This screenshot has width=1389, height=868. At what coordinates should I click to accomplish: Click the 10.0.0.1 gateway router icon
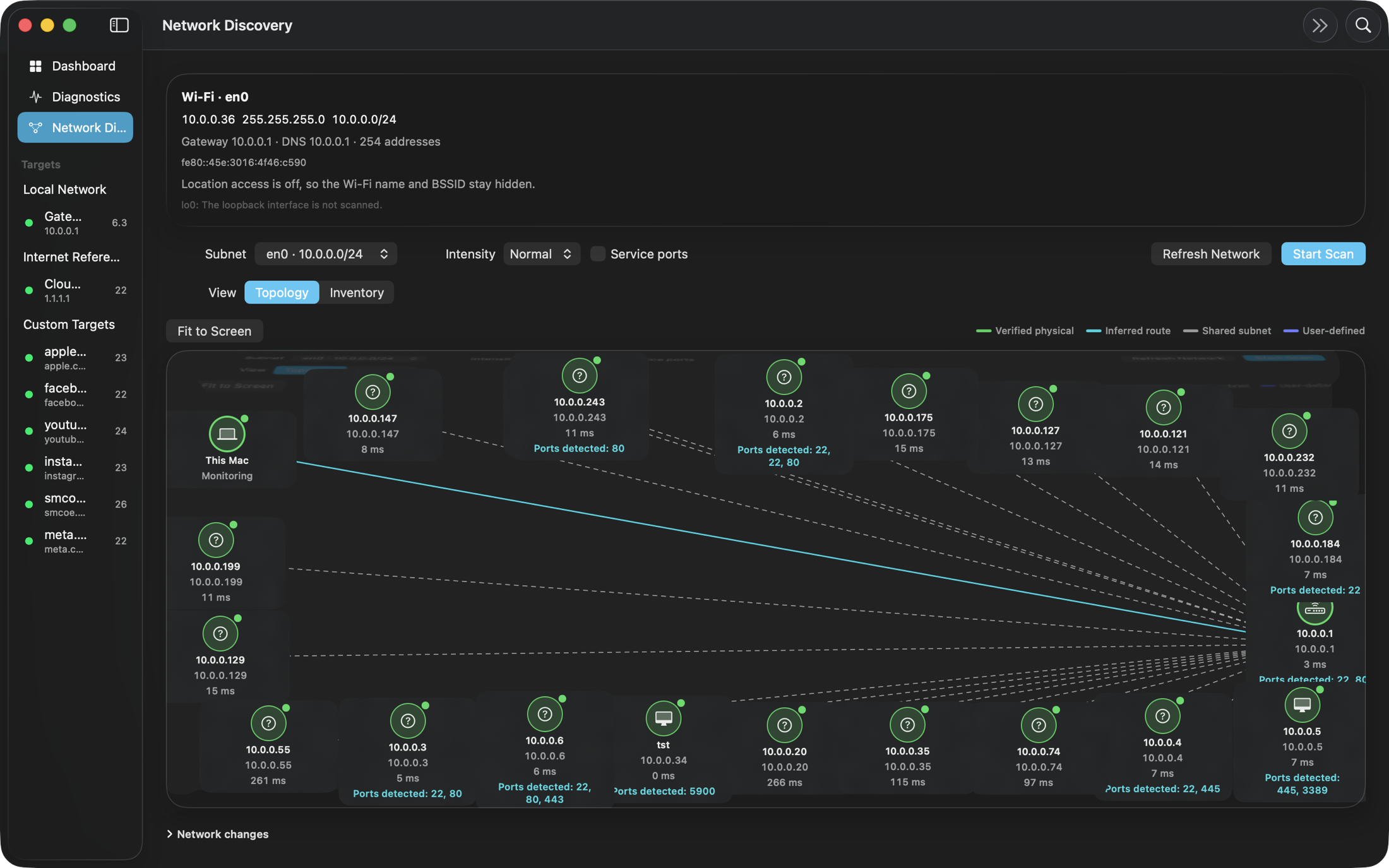(x=1314, y=610)
